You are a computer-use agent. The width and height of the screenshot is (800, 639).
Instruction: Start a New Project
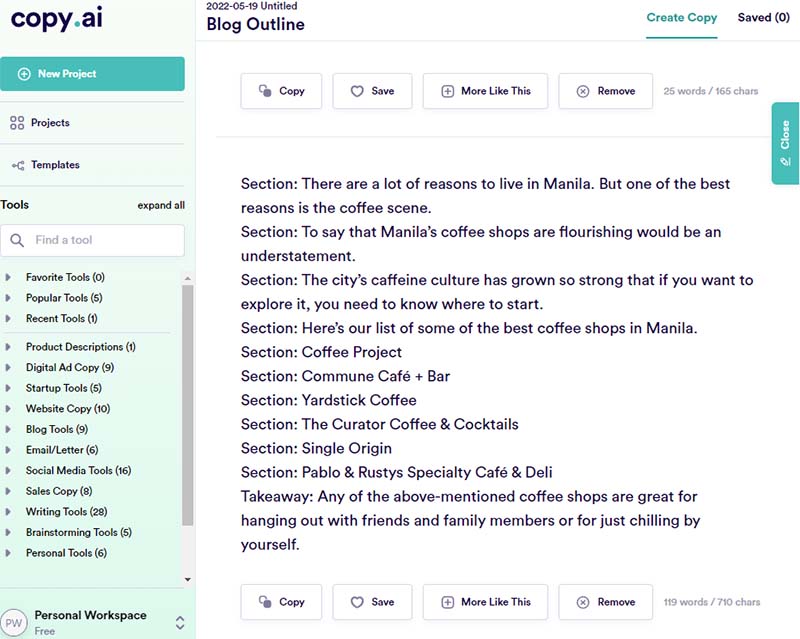[x=92, y=74]
